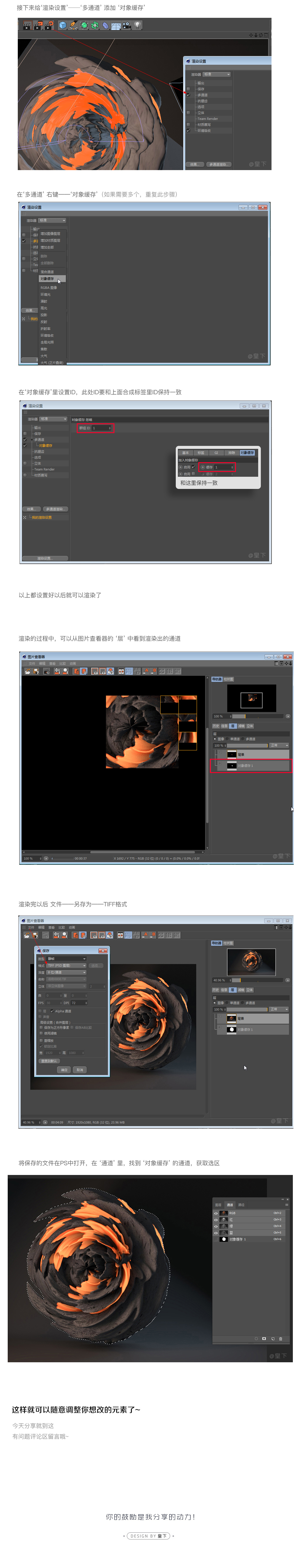Open render settings clapperboard icon with gear
The height and width of the screenshot is (1568, 297).
click(49, 25)
